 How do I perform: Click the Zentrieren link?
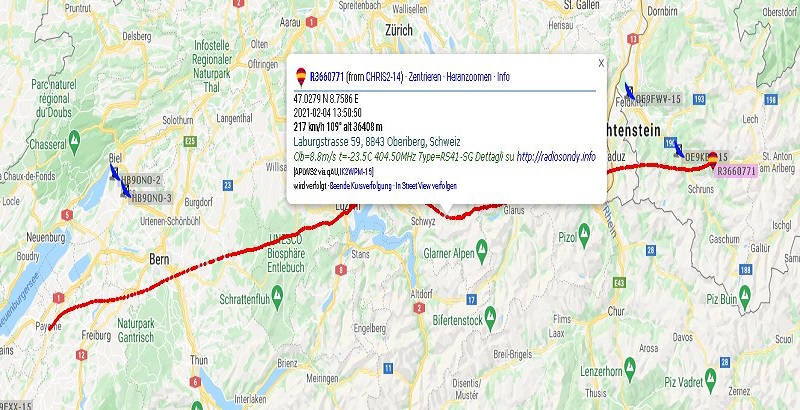pyautogui.click(x=425, y=77)
